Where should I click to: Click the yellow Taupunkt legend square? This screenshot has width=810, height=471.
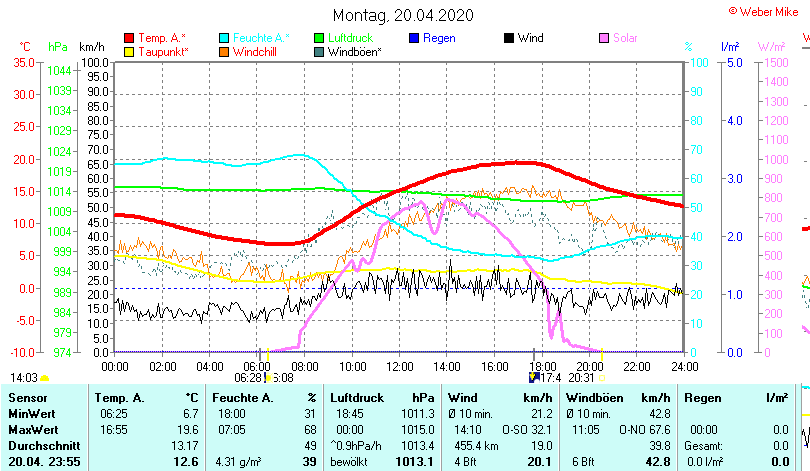pyautogui.click(x=128, y=51)
